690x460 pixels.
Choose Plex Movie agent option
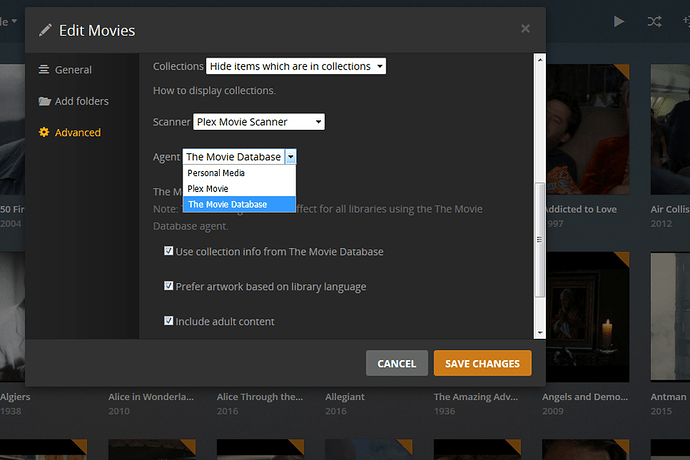tap(239, 189)
